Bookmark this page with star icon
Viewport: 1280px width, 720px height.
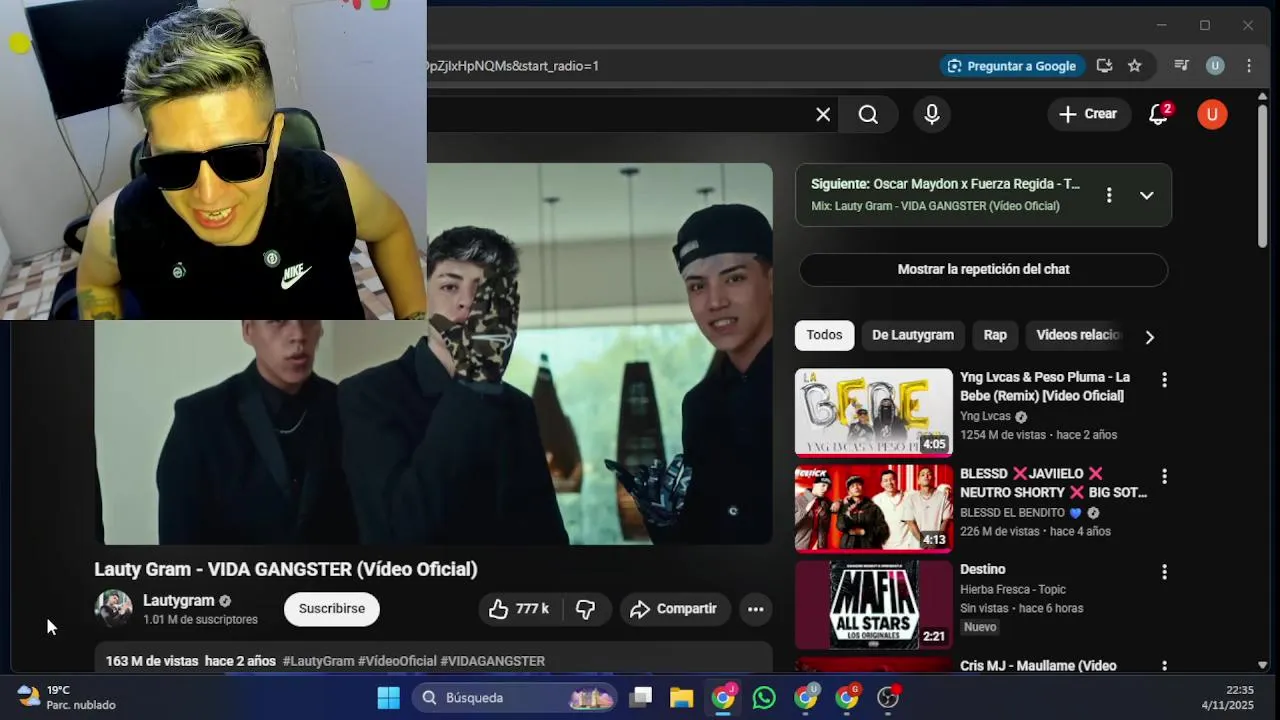(x=1135, y=66)
